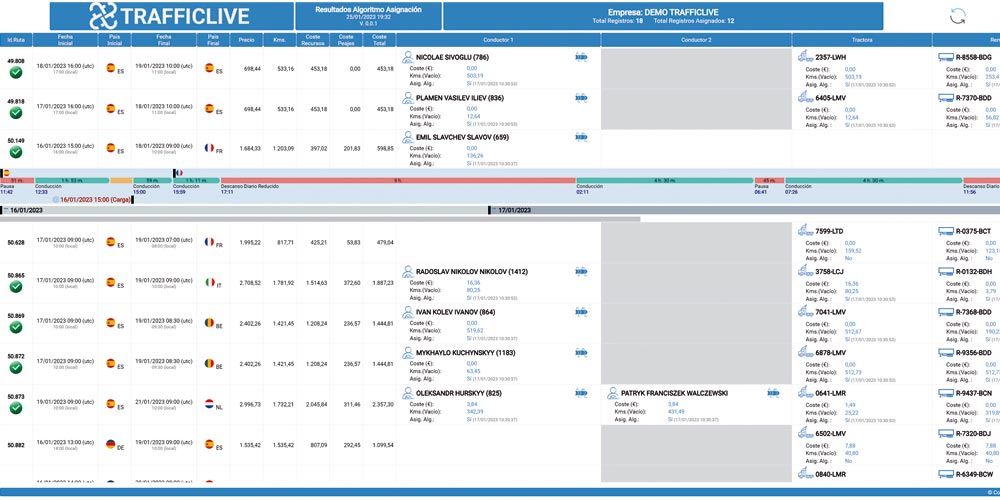Screen dimensions: 1000x500
Task: Click the tractor icon for 0641-LMR
Action: click(x=805, y=393)
